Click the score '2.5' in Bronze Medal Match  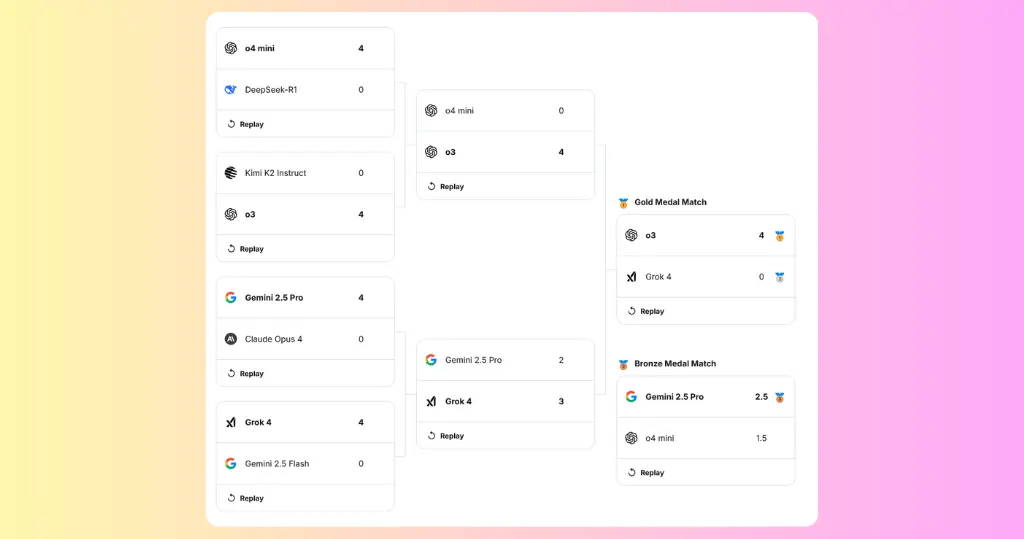[x=761, y=397]
